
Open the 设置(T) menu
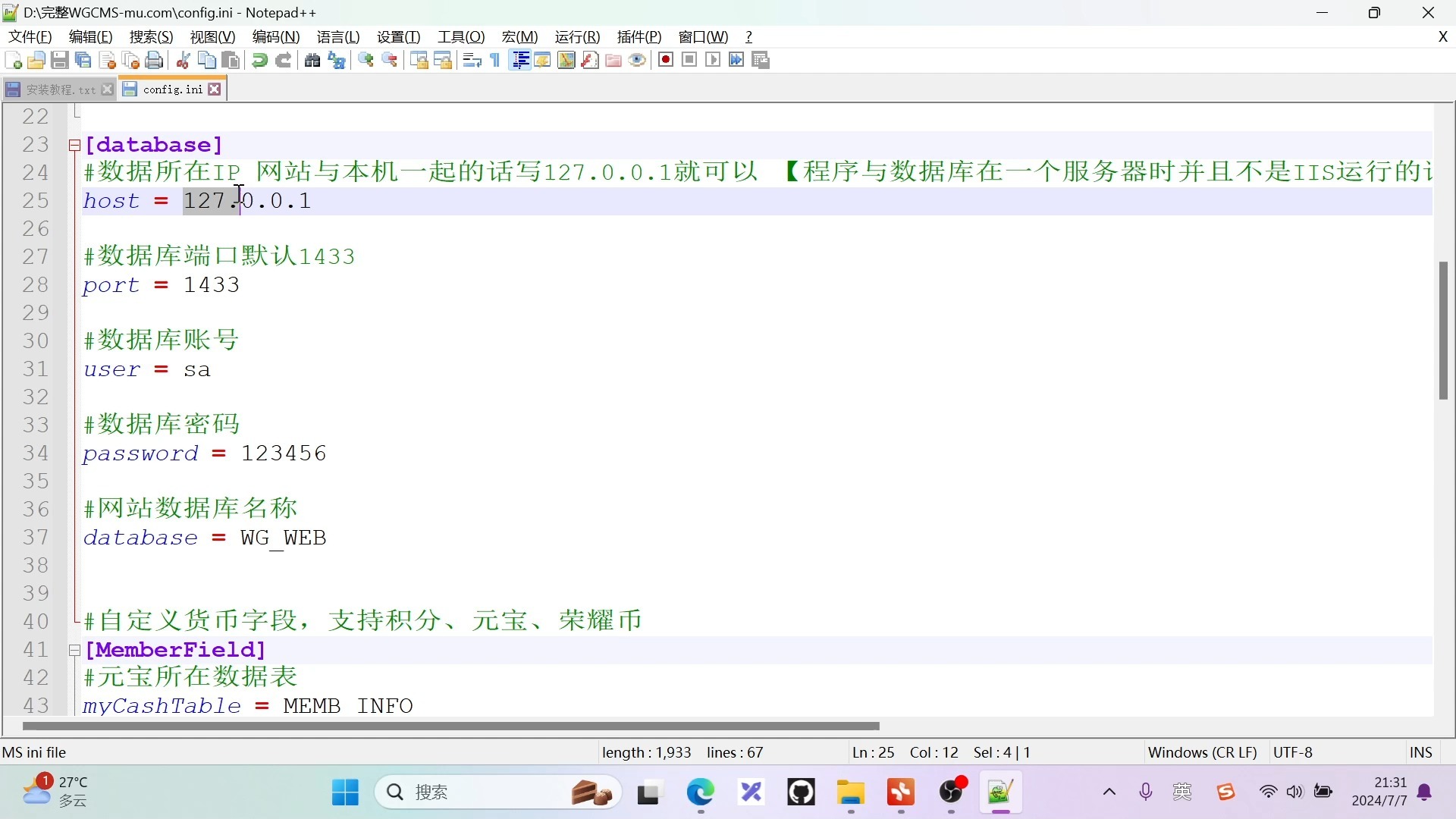[x=399, y=36]
